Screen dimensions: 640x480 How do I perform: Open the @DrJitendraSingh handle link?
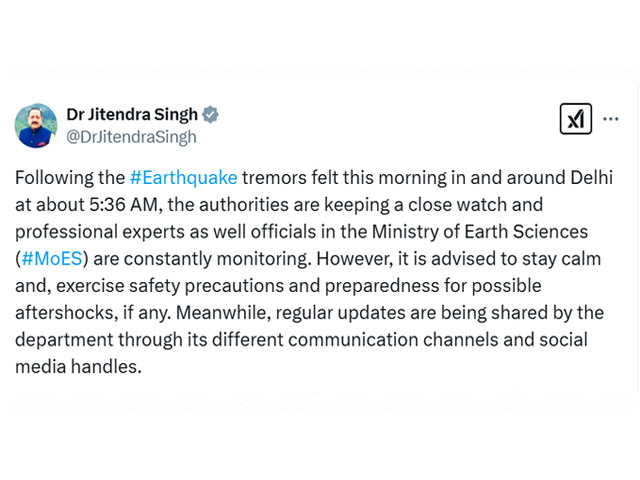pyautogui.click(x=131, y=137)
